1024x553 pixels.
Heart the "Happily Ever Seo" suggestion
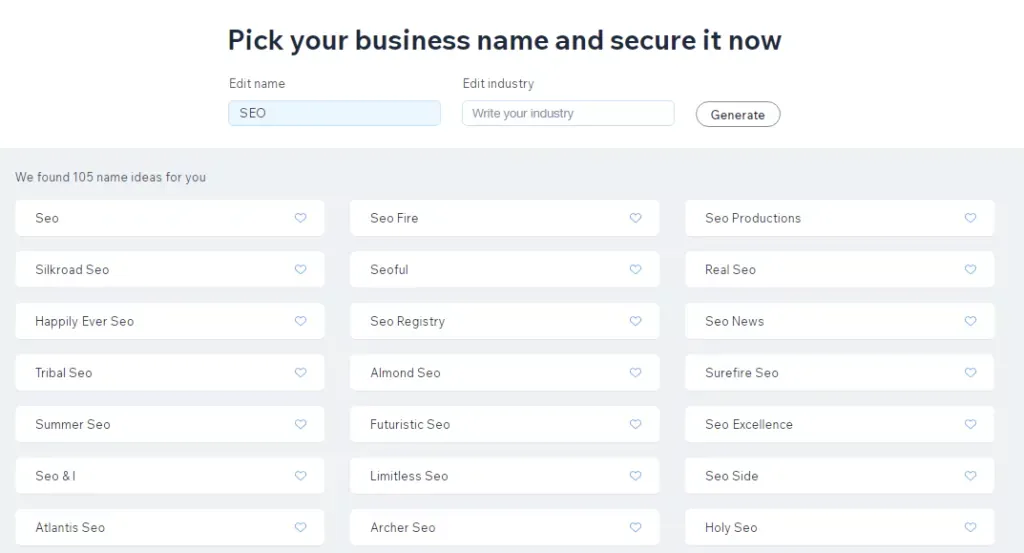(300, 321)
